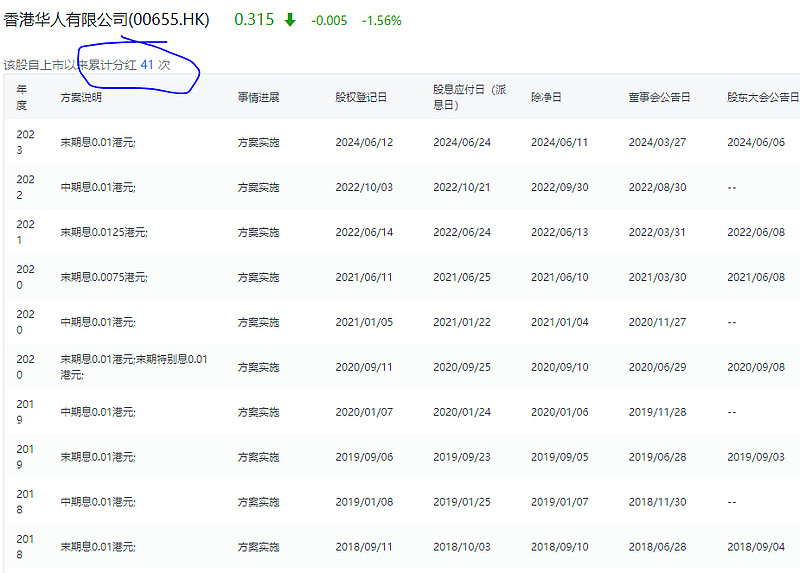Click the green down arrow price icon
800x573 pixels.
[x=290, y=20]
